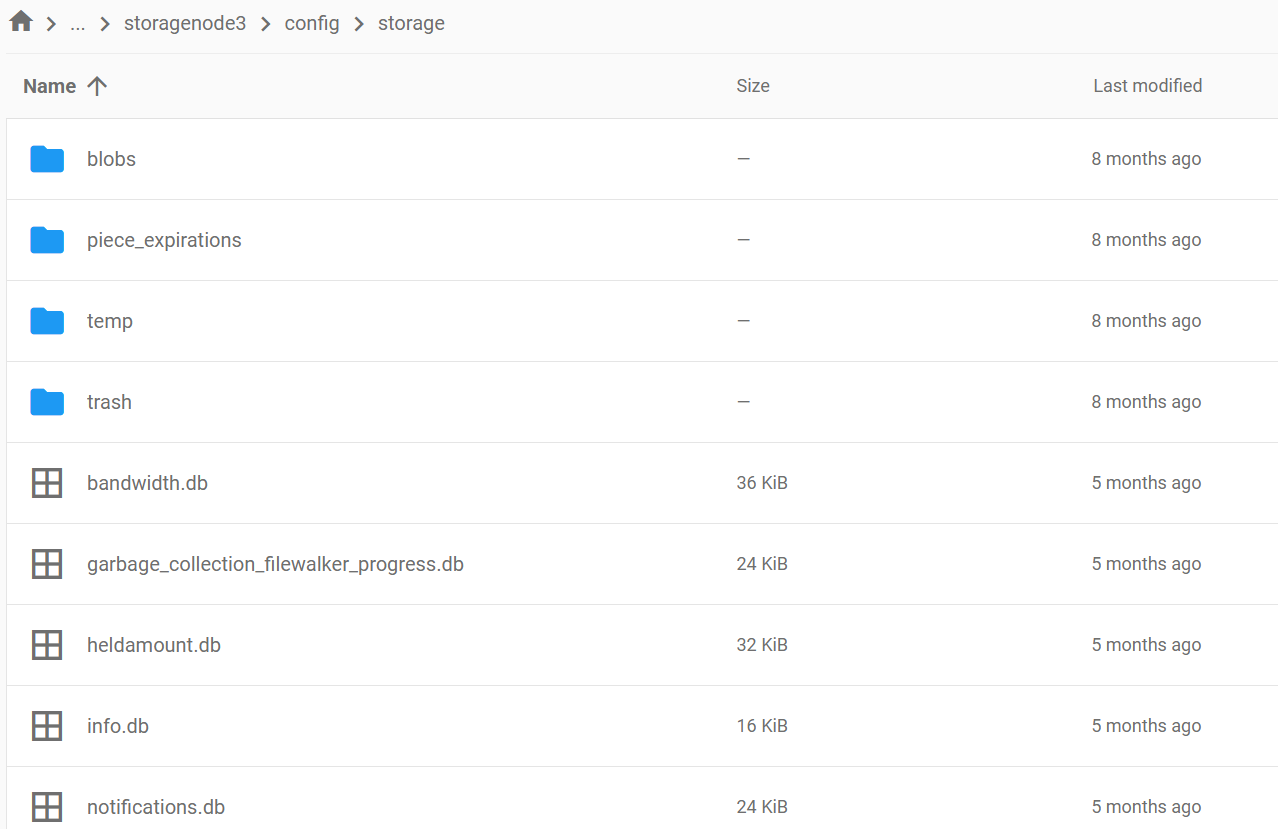Select the storage breadcrumb entry
Viewport: 1278px width, 829px height.
[x=411, y=23]
